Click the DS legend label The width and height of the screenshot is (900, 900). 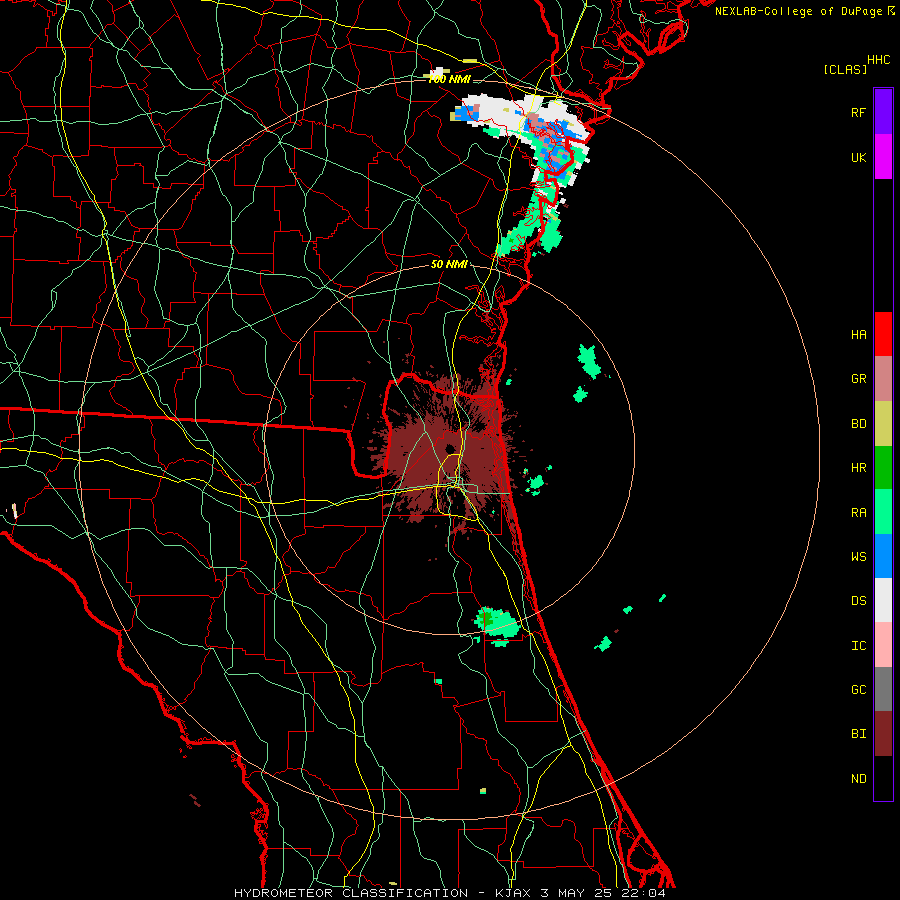(x=858, y=601)
